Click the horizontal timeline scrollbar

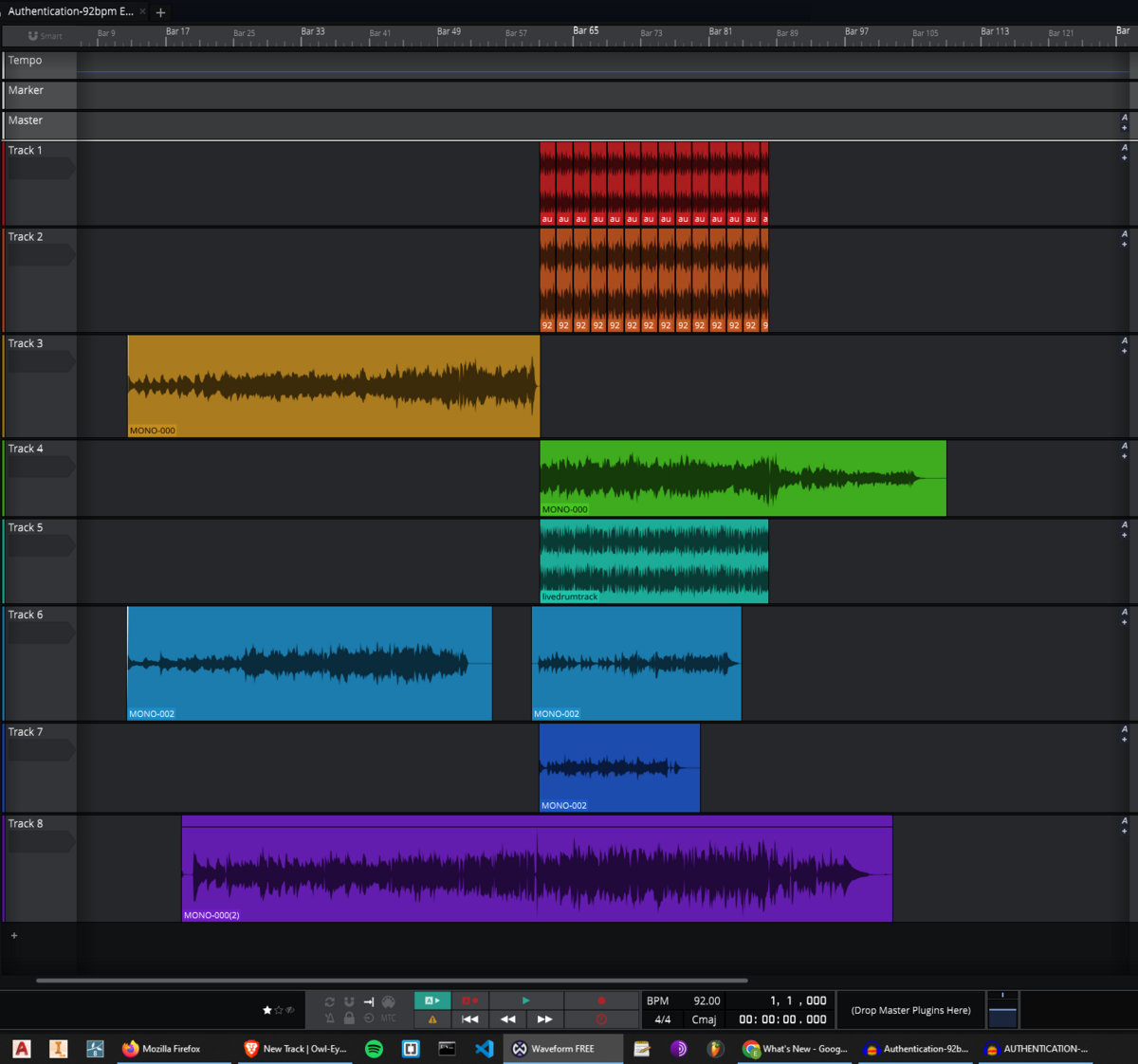pos(391,981)
